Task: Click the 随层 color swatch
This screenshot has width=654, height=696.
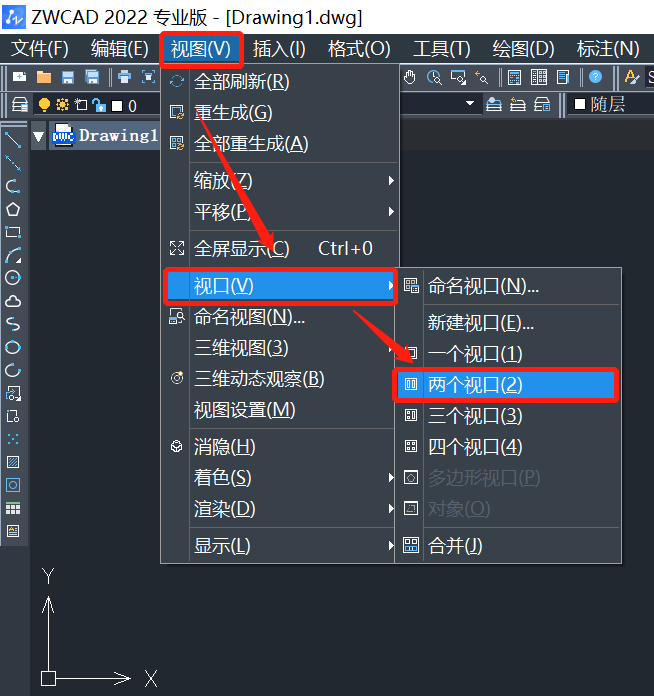Action: 580,104
